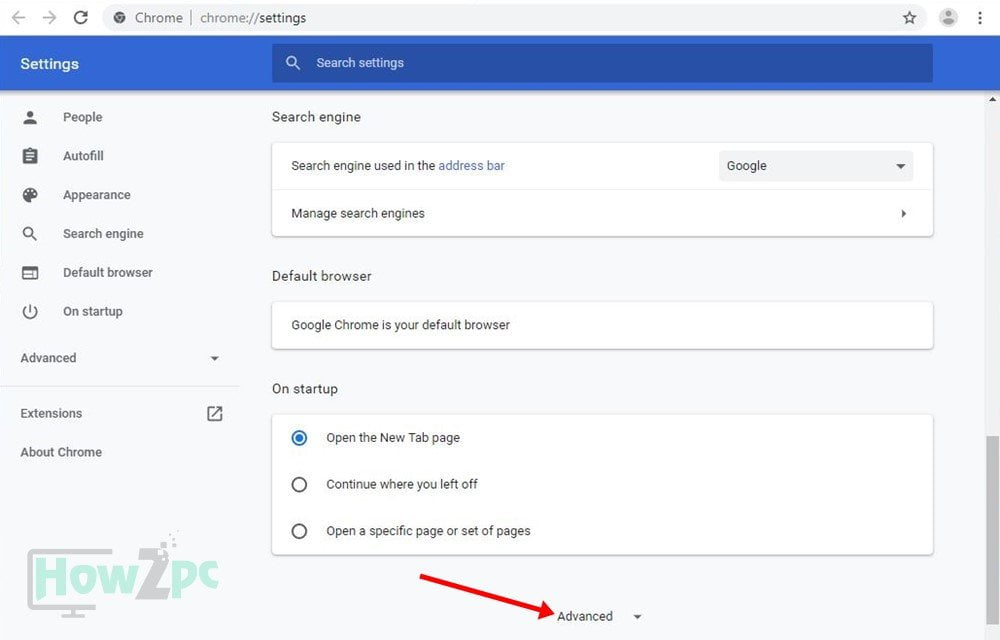Click the chrome://settings address bar

point(514,18)
